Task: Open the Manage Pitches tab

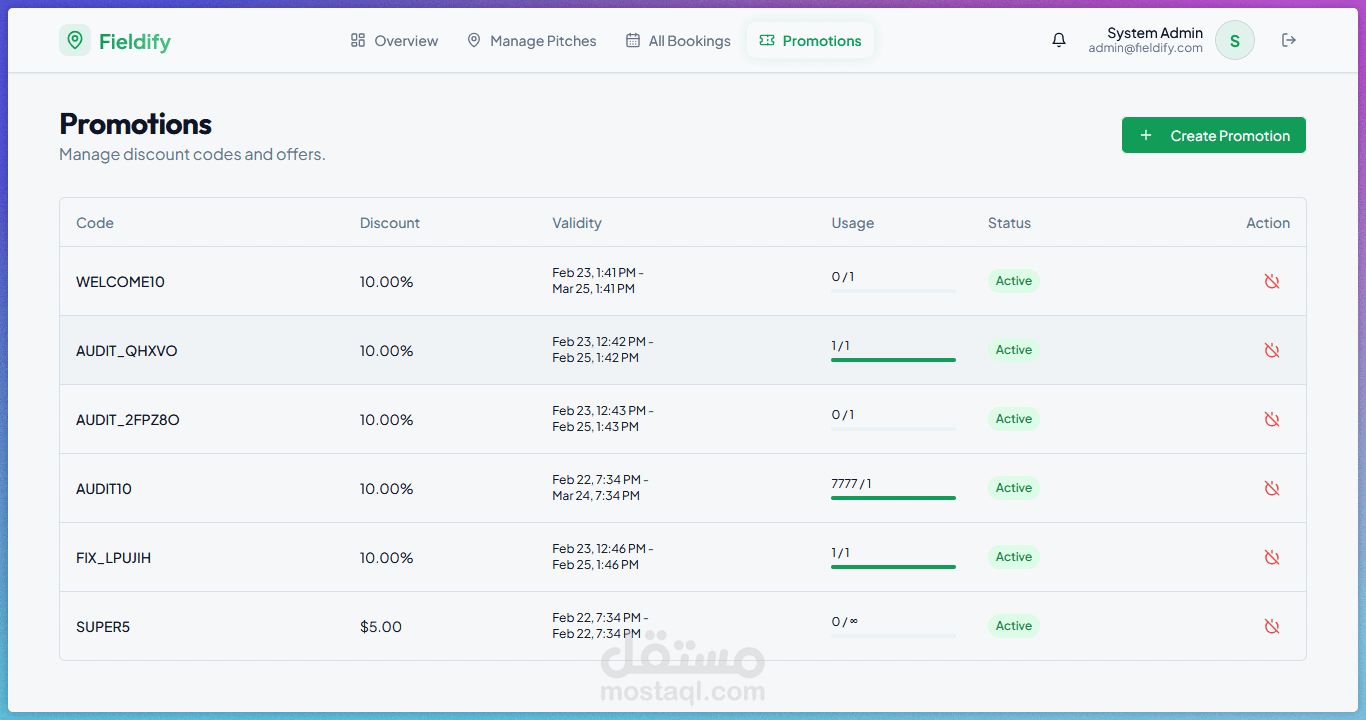Action: 531,41
